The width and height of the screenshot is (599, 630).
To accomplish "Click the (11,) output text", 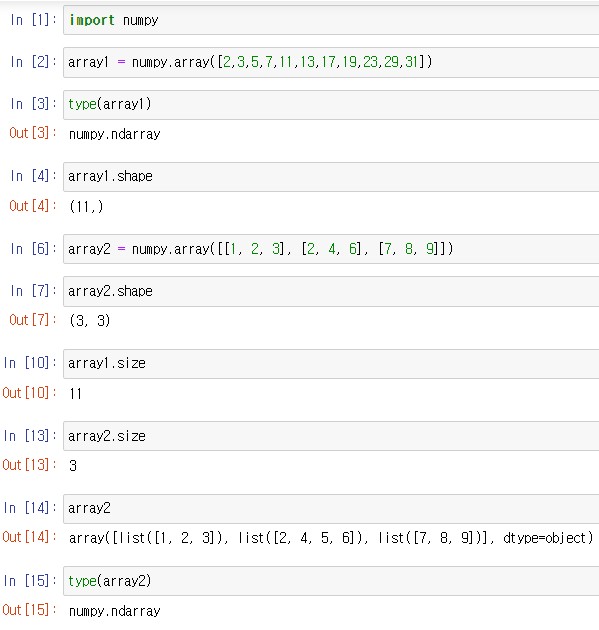I will point(86,207).
